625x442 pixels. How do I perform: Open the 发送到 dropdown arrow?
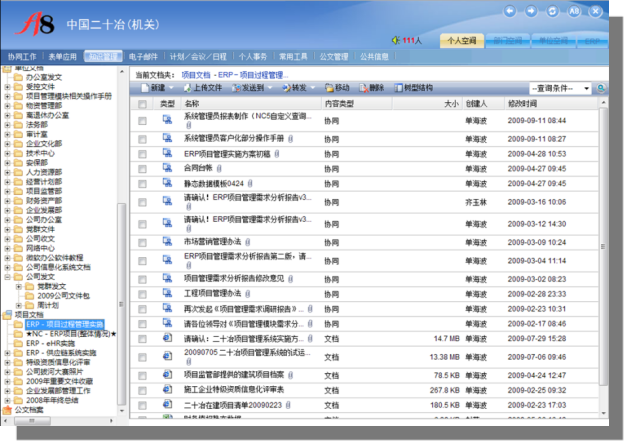pyautogui.click(x=270, y=88)
